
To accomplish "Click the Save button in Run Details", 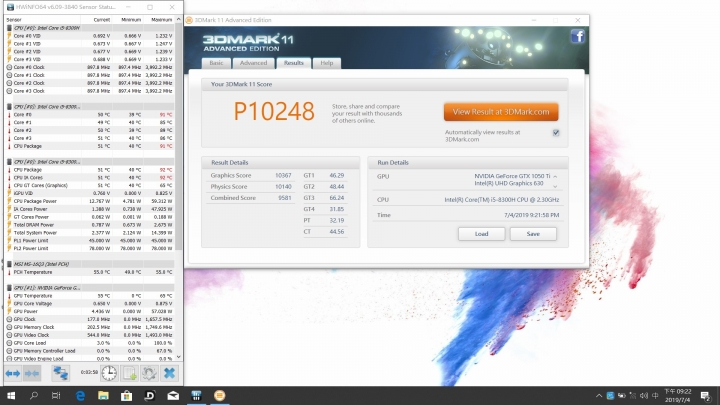I will (x=533, y=234).
